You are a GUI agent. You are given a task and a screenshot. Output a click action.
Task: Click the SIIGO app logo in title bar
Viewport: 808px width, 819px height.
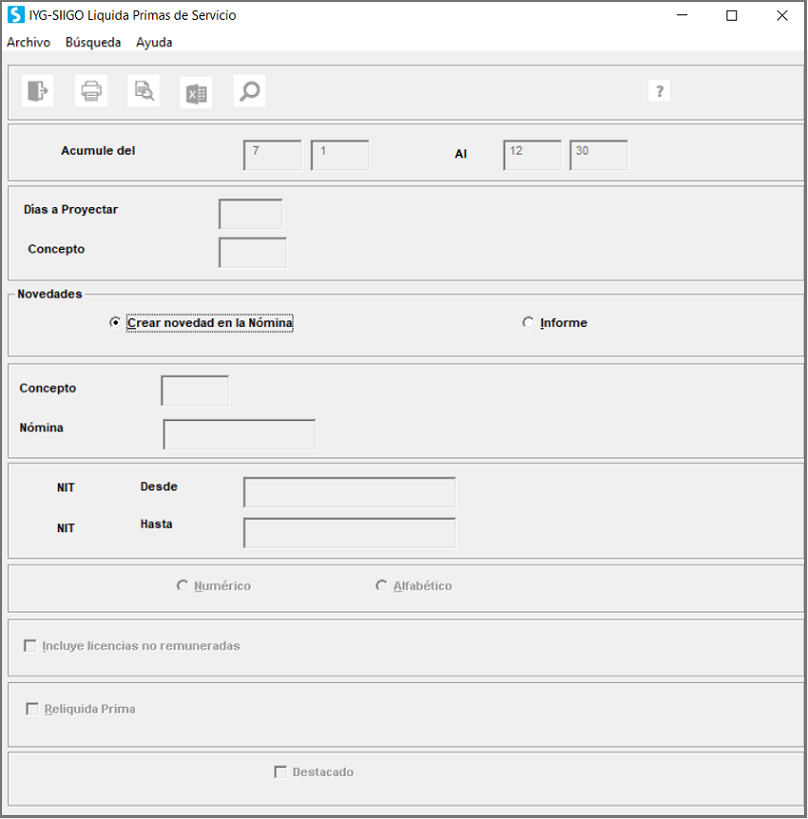click(16, 15)
